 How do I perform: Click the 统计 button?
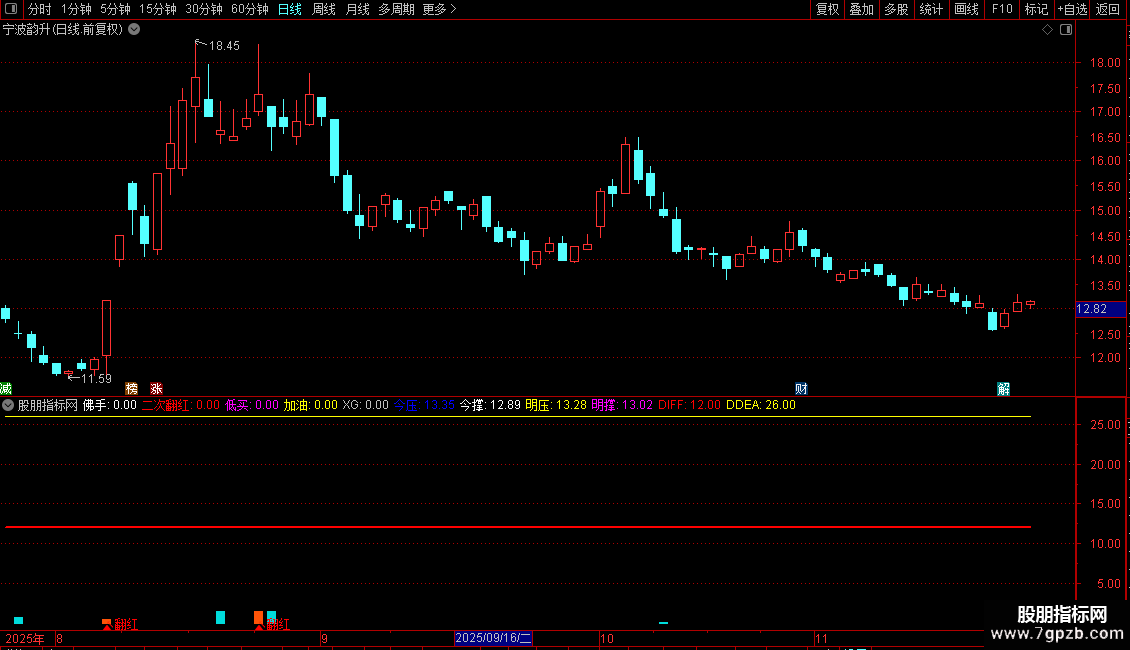click(931, 9)
